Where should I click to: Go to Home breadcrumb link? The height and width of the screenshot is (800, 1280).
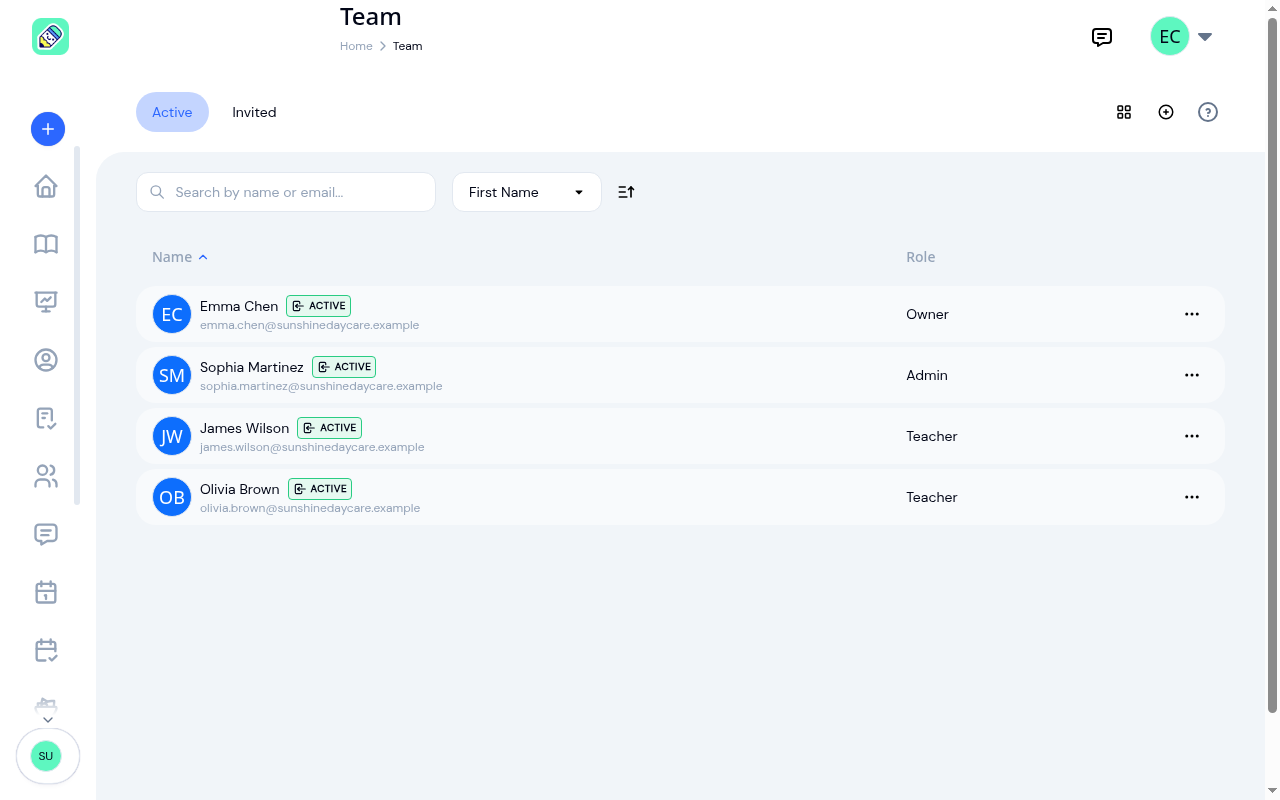(356, 46)
